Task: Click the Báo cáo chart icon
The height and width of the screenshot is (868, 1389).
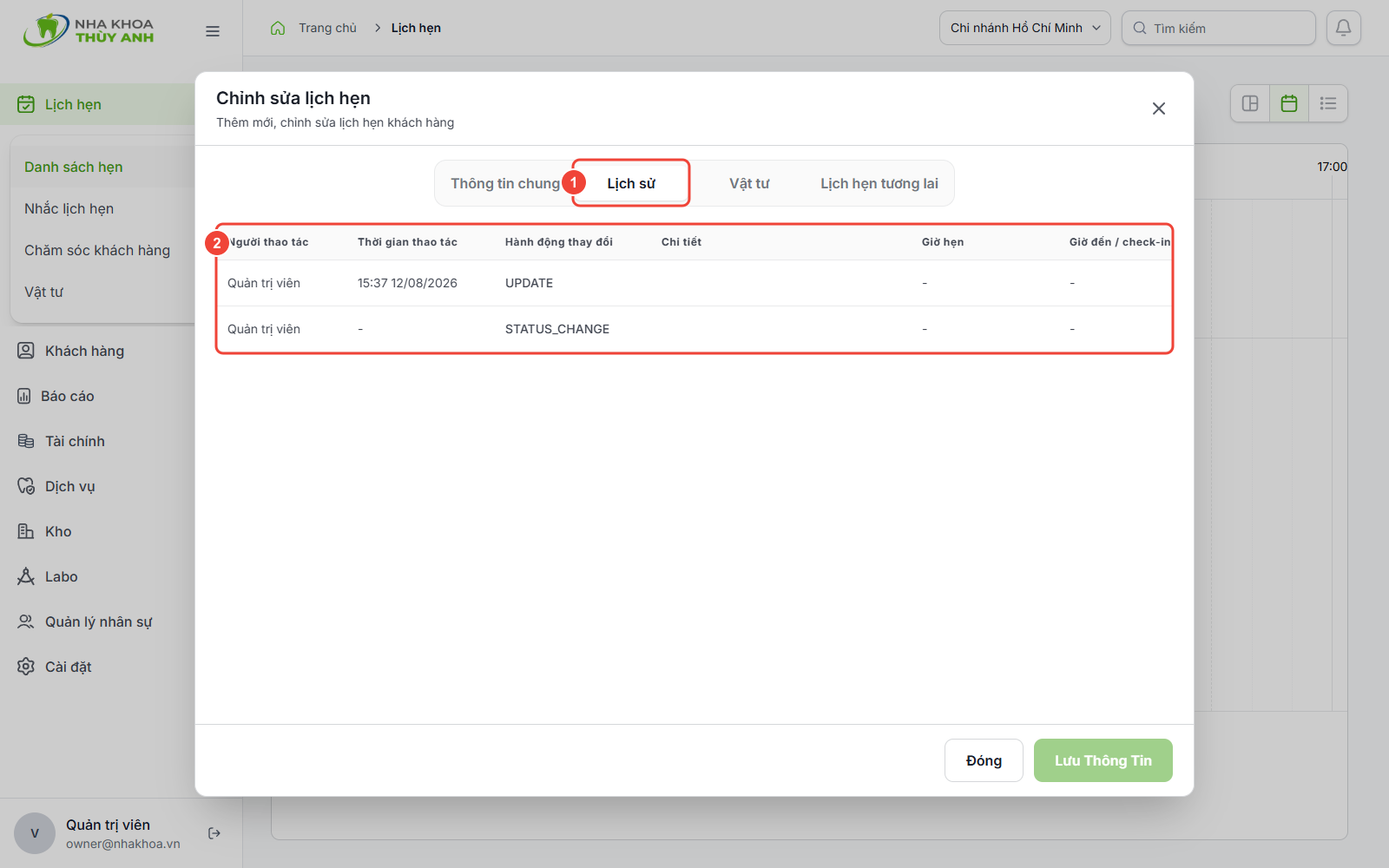Action: (24, 396)
